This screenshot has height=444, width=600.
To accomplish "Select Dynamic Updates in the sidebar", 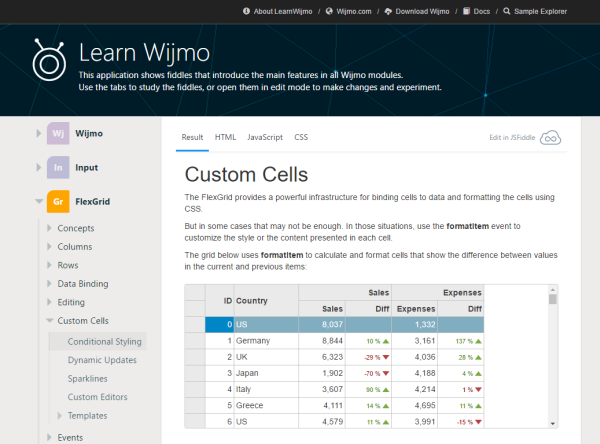I will click(x=102, y=360).
